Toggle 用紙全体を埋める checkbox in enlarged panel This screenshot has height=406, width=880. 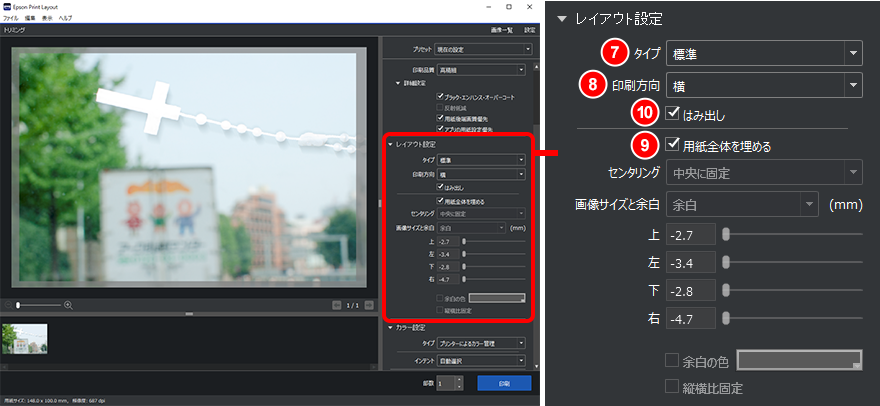point(672,145)
